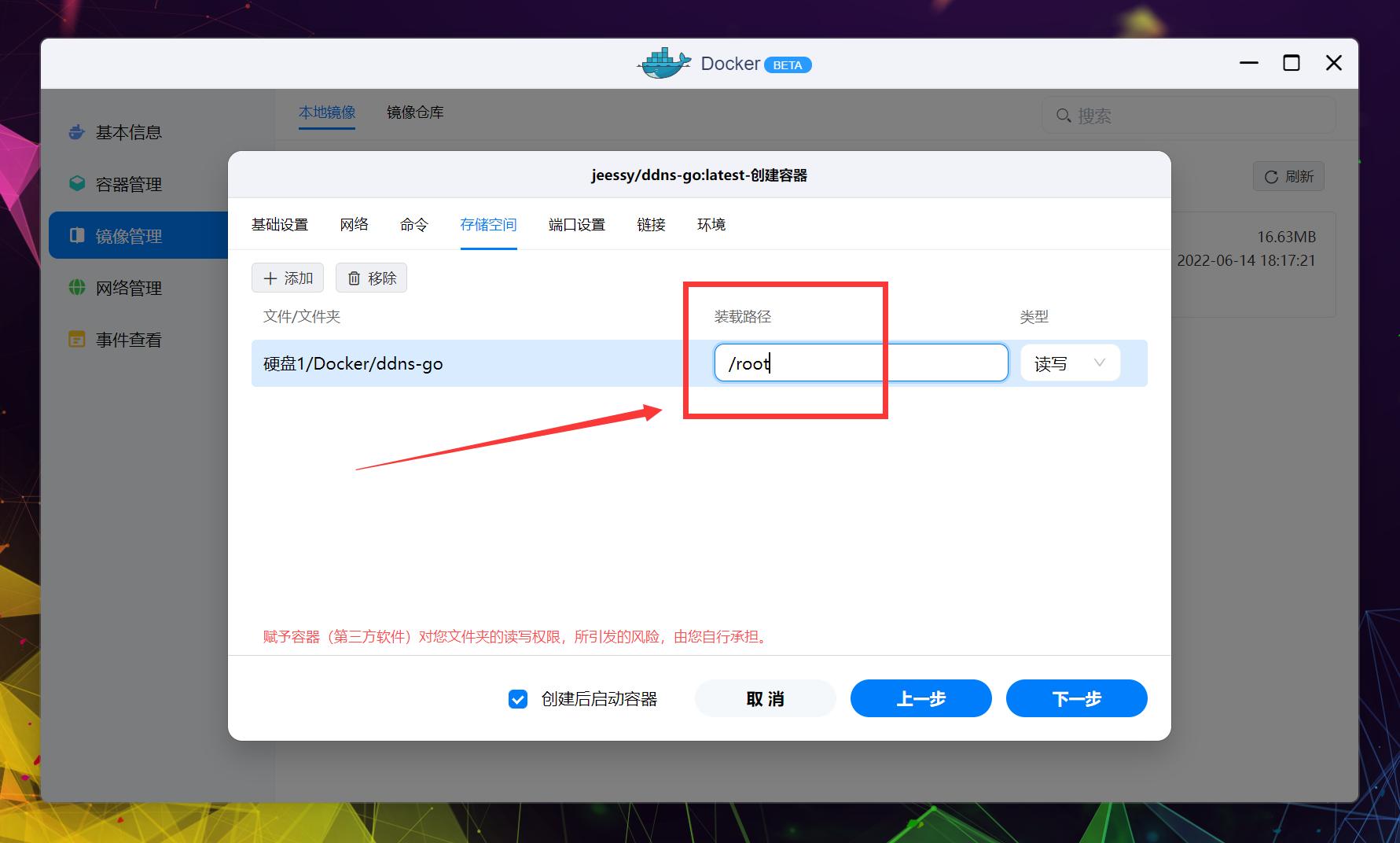Switch to the 环境 tab
The height and width of the screenshot is (843, 1400).
click(x=710, y=224)
